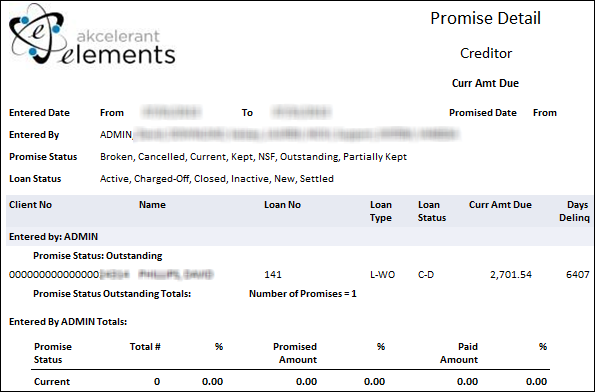Screen dimensions: 595x392
Task: Click loan number 141 in the row
Action: point(273,274)
